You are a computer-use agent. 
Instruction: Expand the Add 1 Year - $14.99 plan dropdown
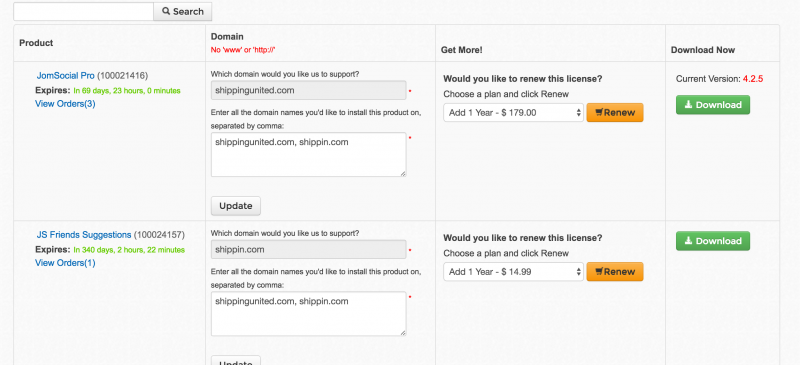[513, 272]
